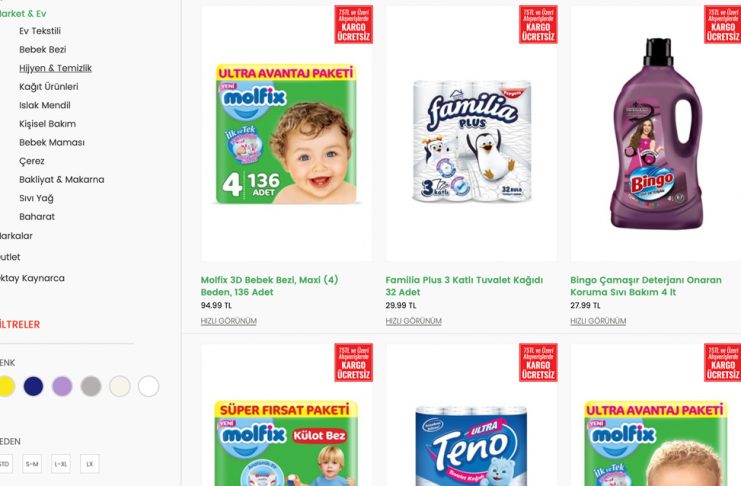
Task: Select the L-XL size filter option
Action: pos(61,464)
